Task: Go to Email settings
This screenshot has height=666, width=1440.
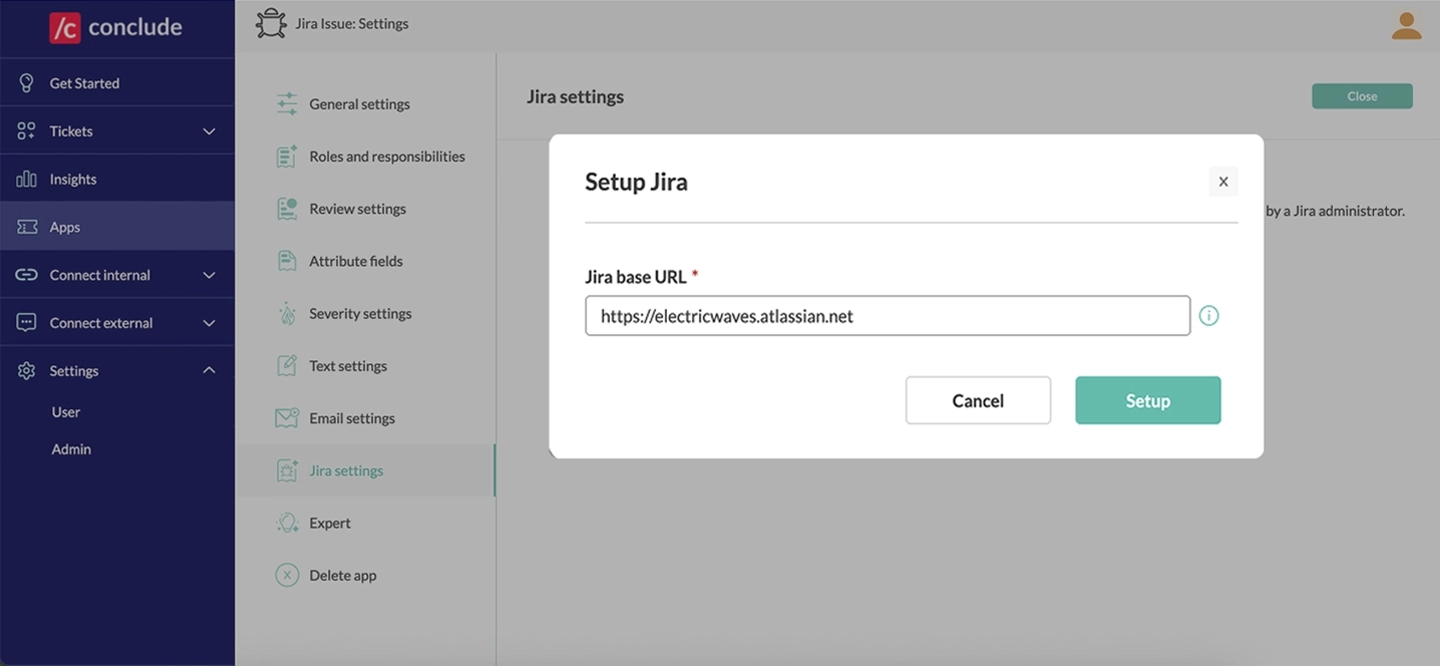Action: 352,418
